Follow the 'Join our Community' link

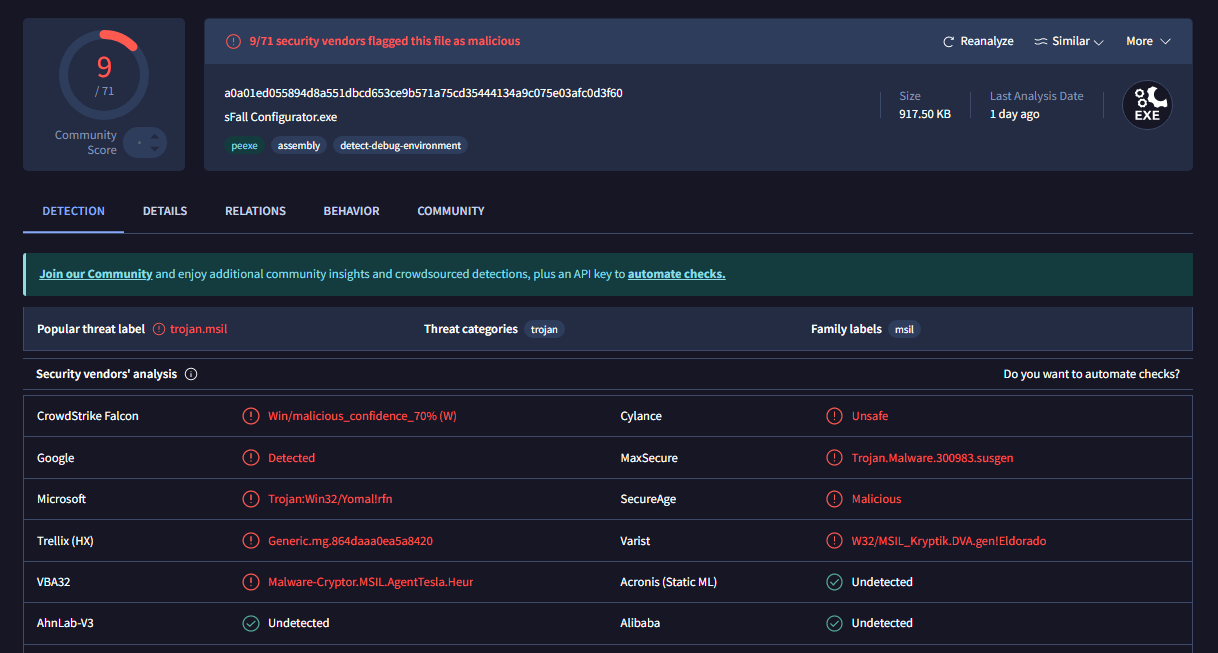pos(96,274)
